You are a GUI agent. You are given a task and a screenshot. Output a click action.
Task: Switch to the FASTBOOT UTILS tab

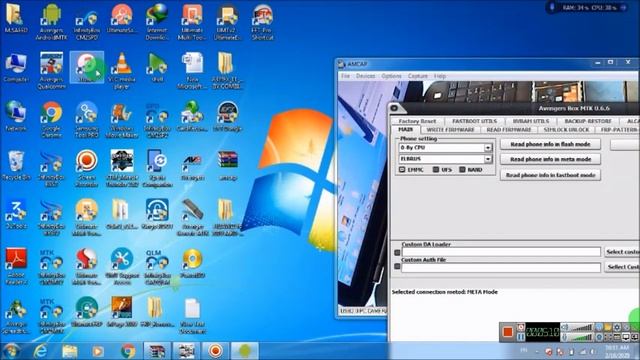pos(474,121)
